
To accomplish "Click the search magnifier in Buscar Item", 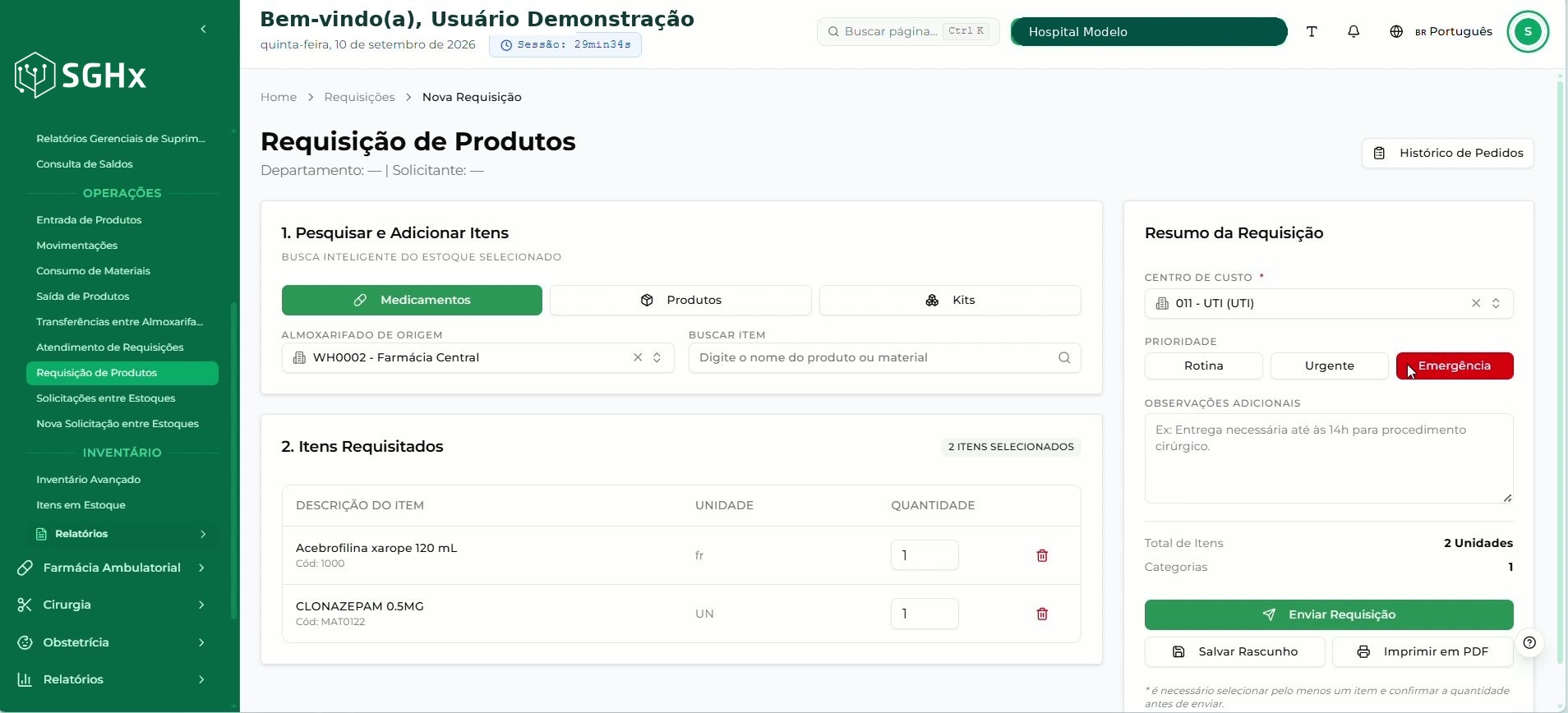I will (1064, 358).
